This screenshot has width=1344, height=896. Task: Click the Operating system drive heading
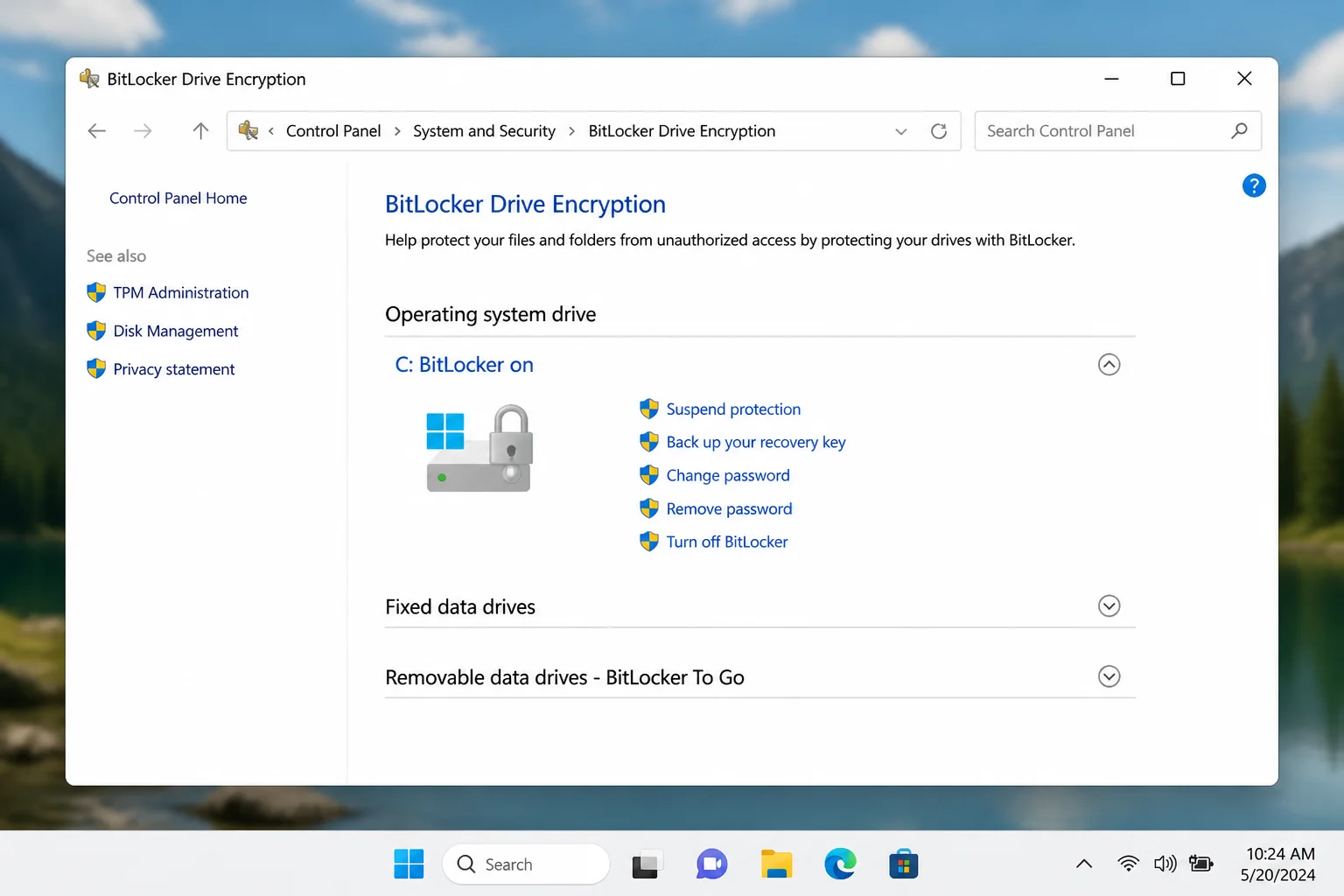[490, 315]
